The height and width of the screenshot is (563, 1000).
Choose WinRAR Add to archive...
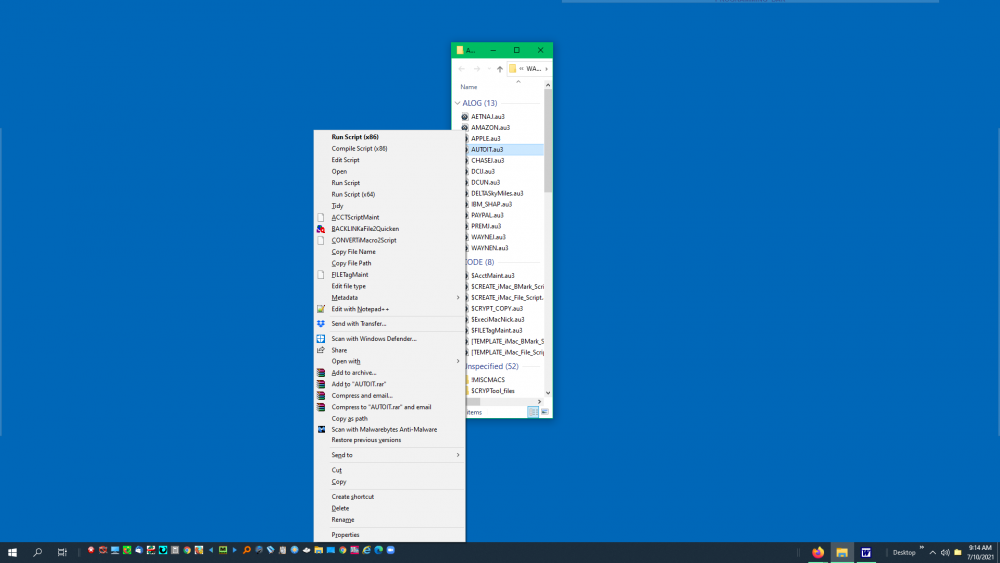coord(389,372)
